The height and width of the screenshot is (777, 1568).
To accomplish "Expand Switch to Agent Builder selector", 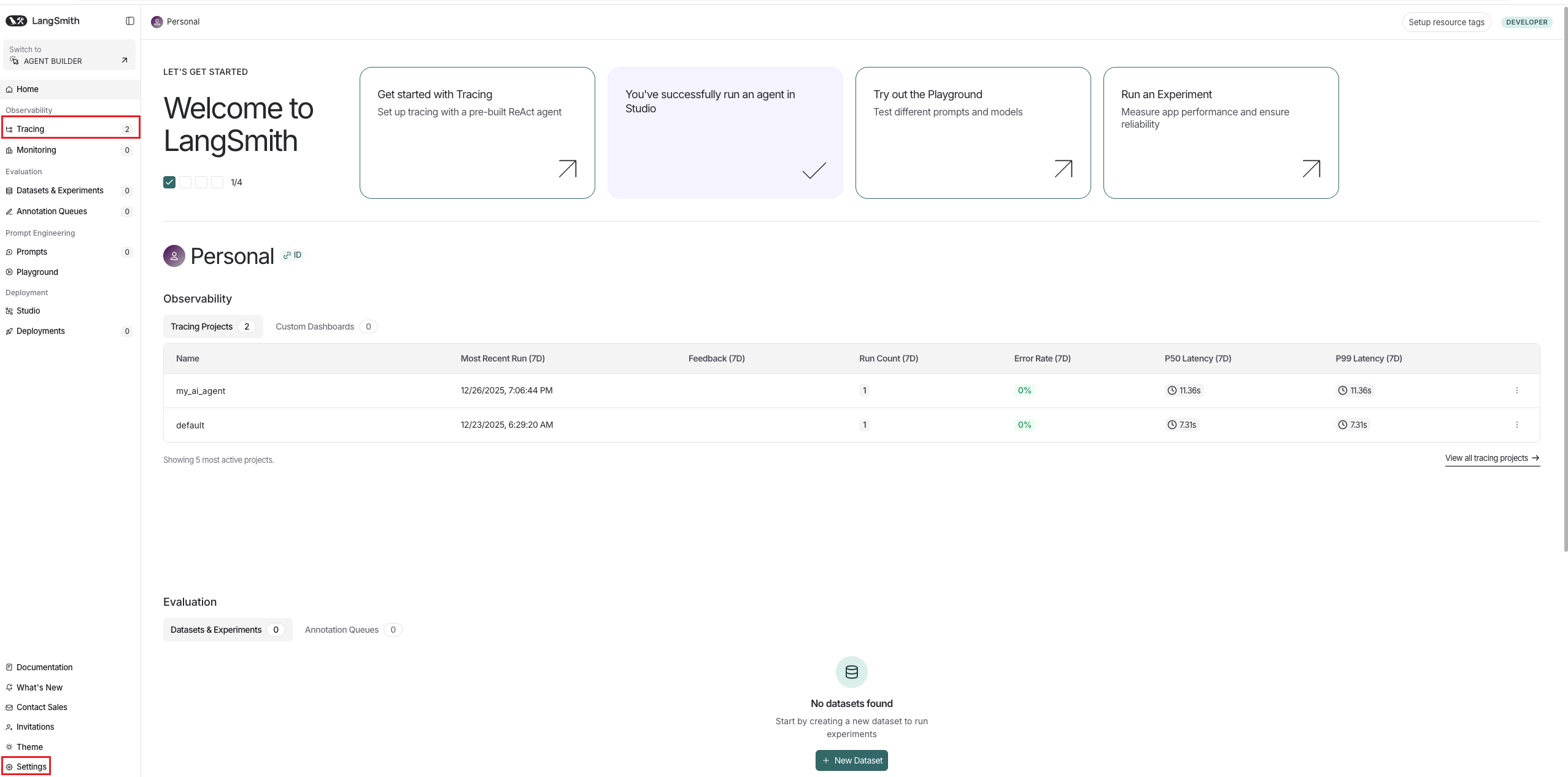I will tap(69, 55).
